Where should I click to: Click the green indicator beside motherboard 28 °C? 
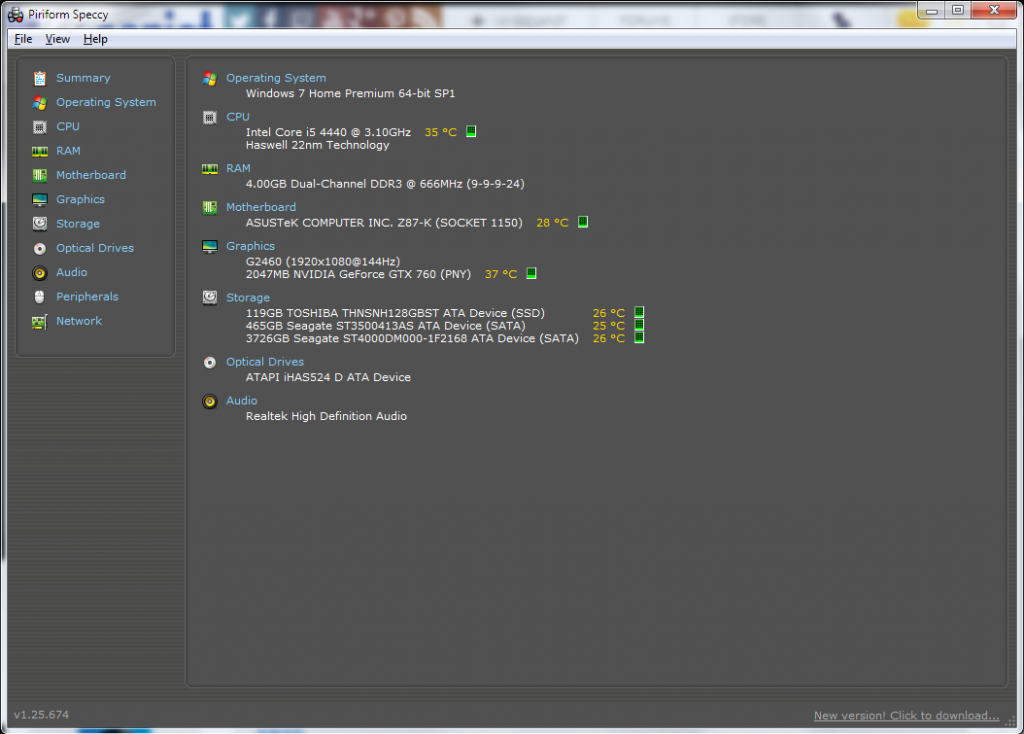coord(583,222)
